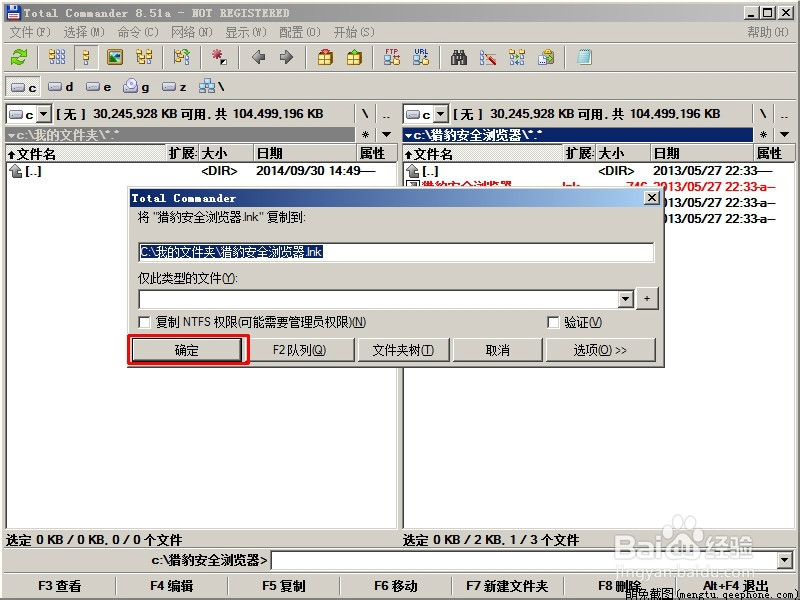This screenshot has height=600, width=800.
Task: Select drive z in drive button bar
Action: [174, 87]
